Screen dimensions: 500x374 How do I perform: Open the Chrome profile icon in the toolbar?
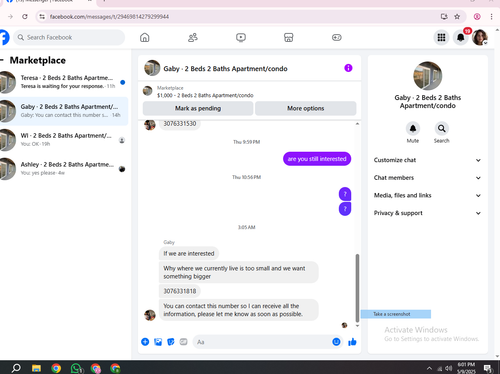coord(477,16)
